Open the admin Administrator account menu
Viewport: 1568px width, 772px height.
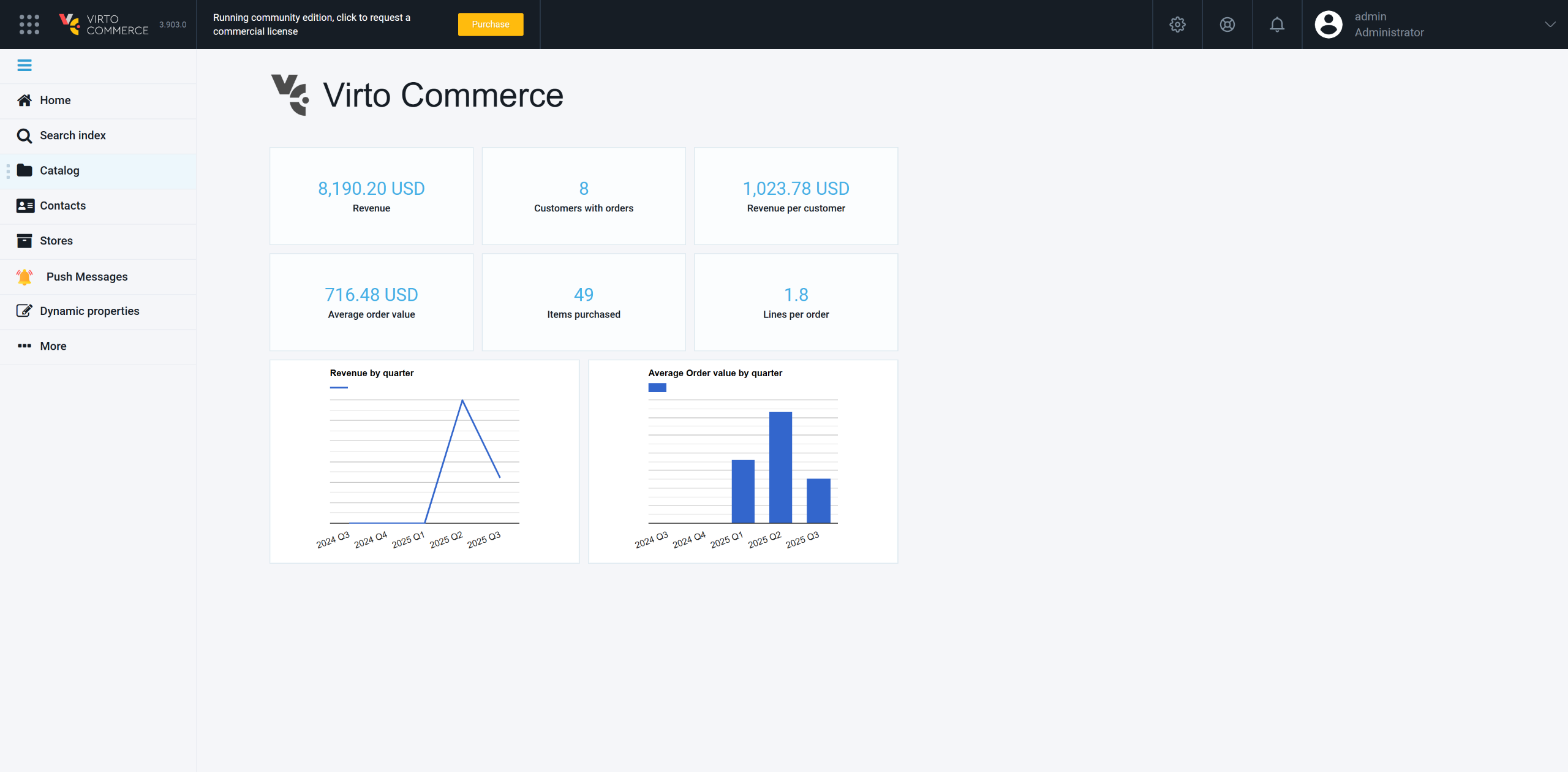[x=1389, y=25]
